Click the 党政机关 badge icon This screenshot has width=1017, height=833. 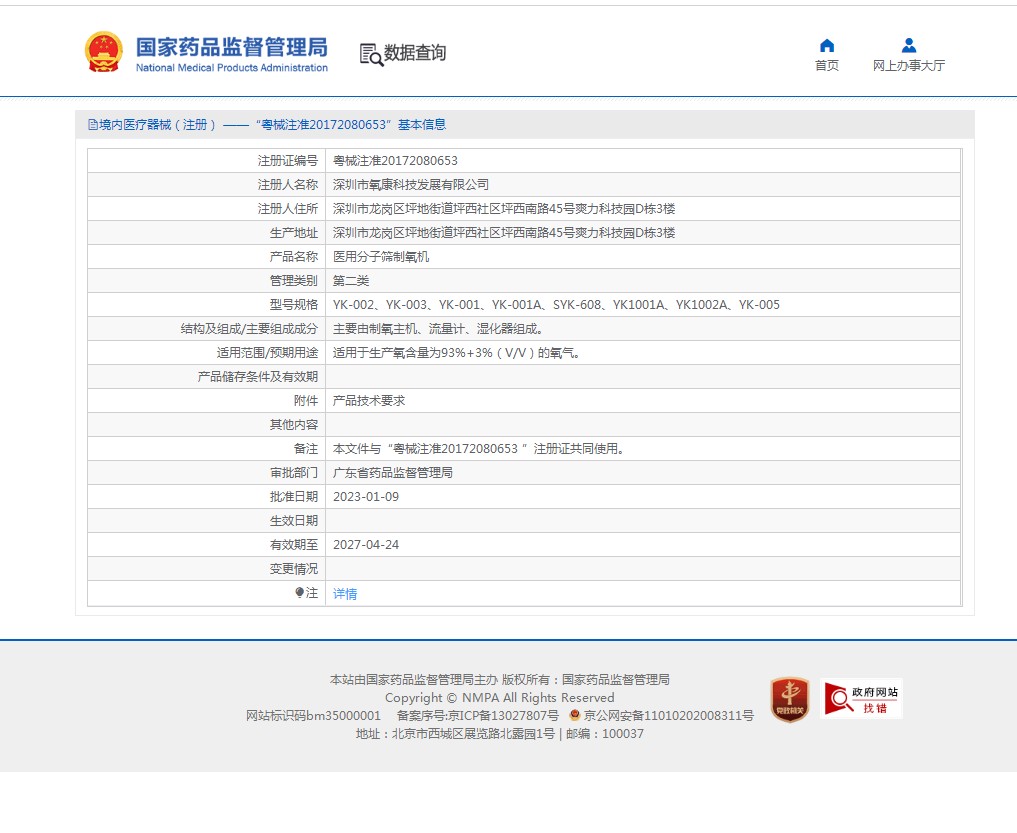click(789, 699)
